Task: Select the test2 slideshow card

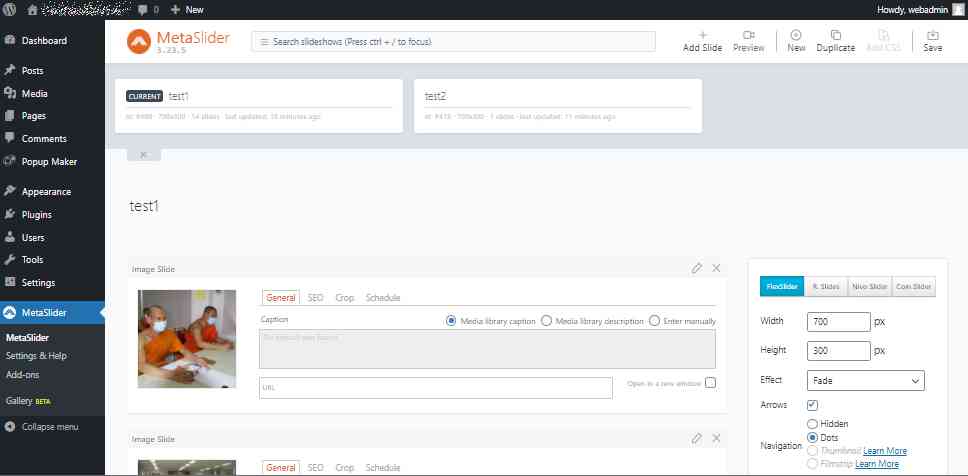Action: click(x=557, y=105)
